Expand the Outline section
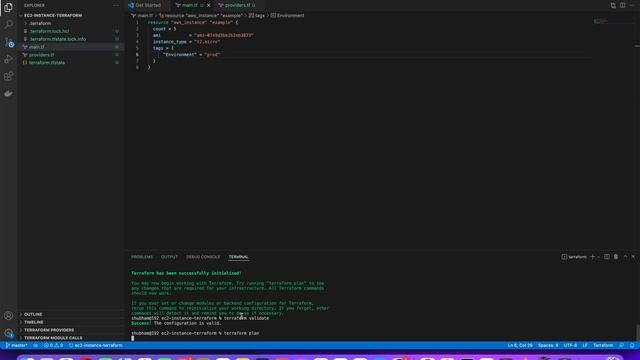Viewport: 640px width, 360px height. 71,314
